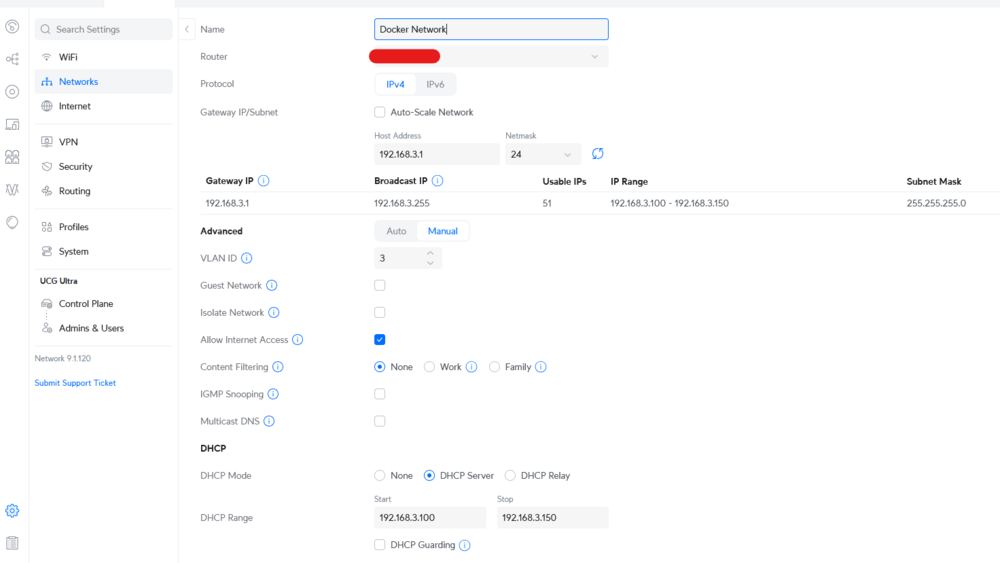The width and height of the screenshot is (1000, 563).
Task: Click the DHCP Range Start field
Action: pyautogui.click(x=430, y=518)
